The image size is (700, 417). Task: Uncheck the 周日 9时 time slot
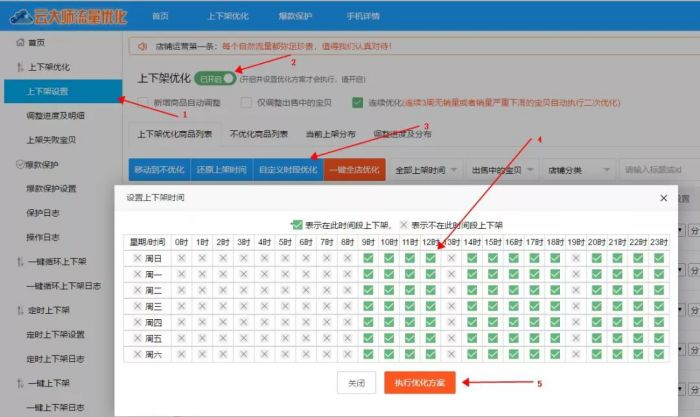click(368, 258)
